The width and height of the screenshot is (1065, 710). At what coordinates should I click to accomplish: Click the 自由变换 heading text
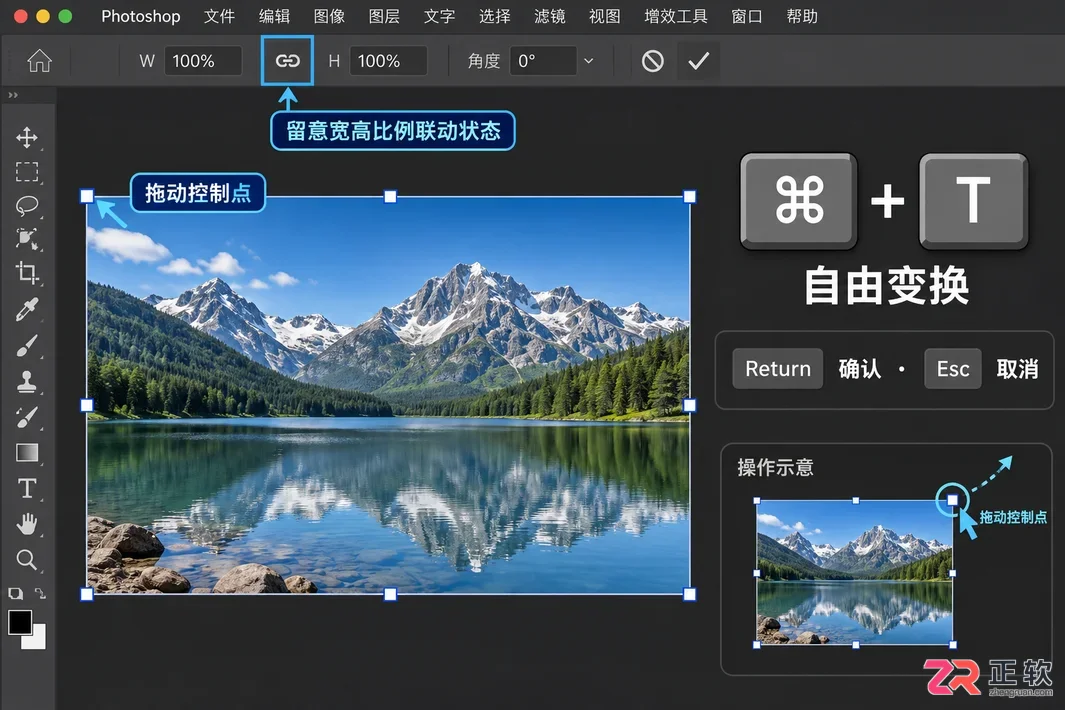886,286
